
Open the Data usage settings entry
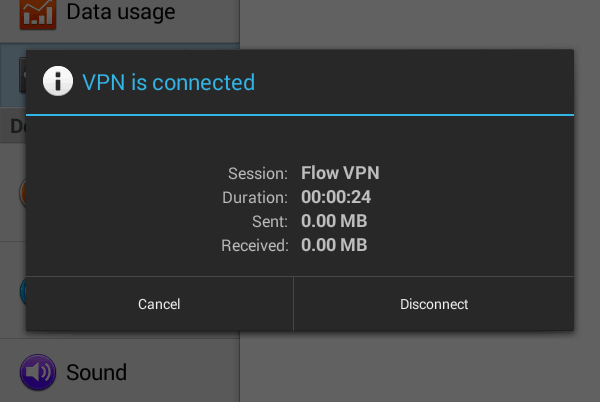click(x=120, y=13)
